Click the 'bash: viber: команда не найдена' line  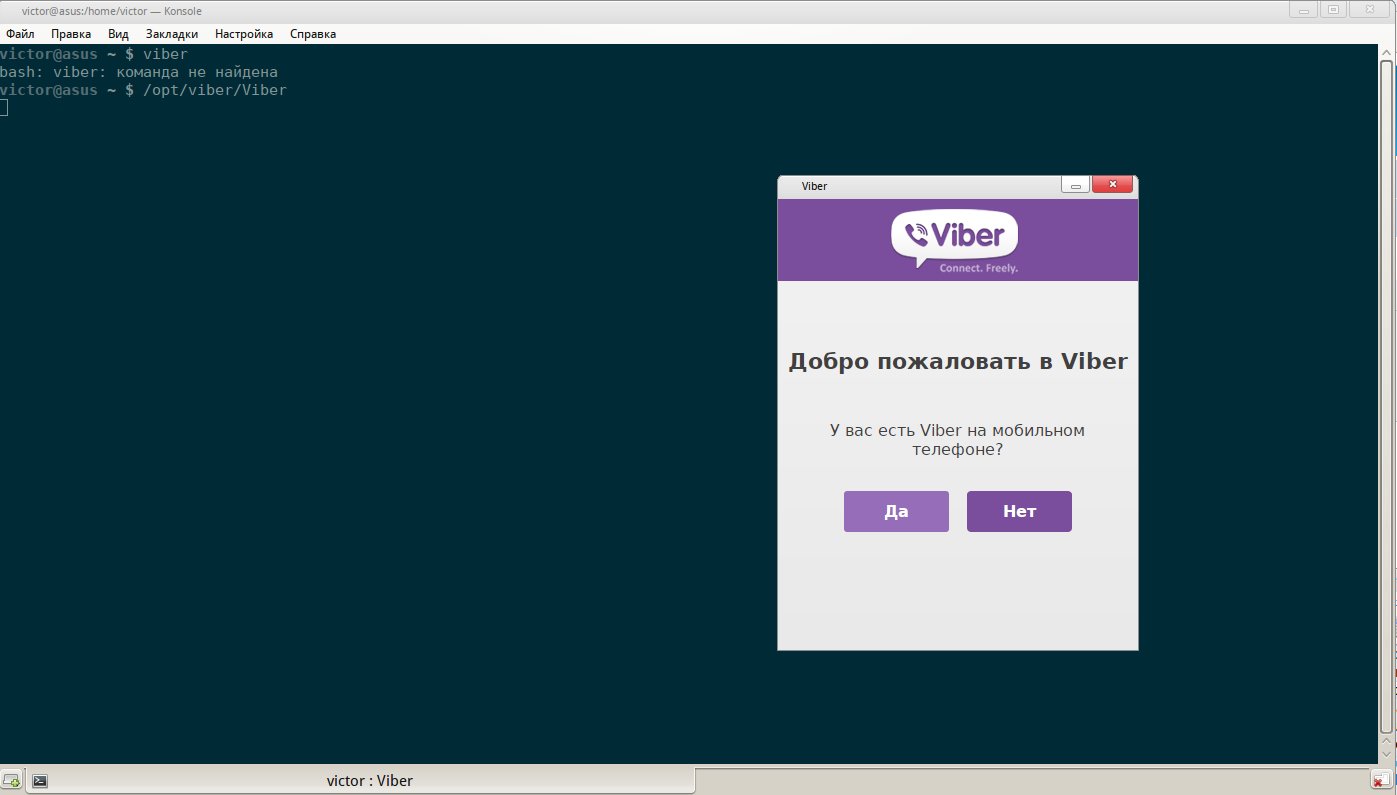click(139, 72)
